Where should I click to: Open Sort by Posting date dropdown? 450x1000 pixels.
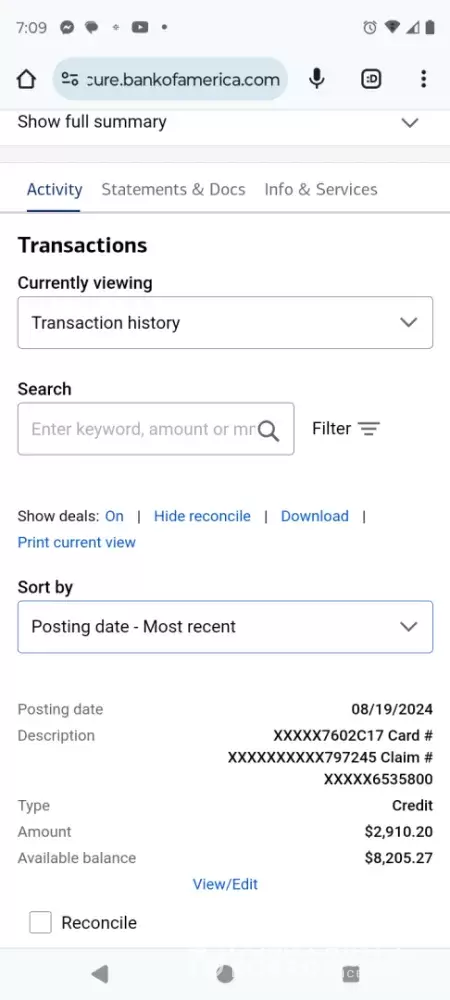225,627
